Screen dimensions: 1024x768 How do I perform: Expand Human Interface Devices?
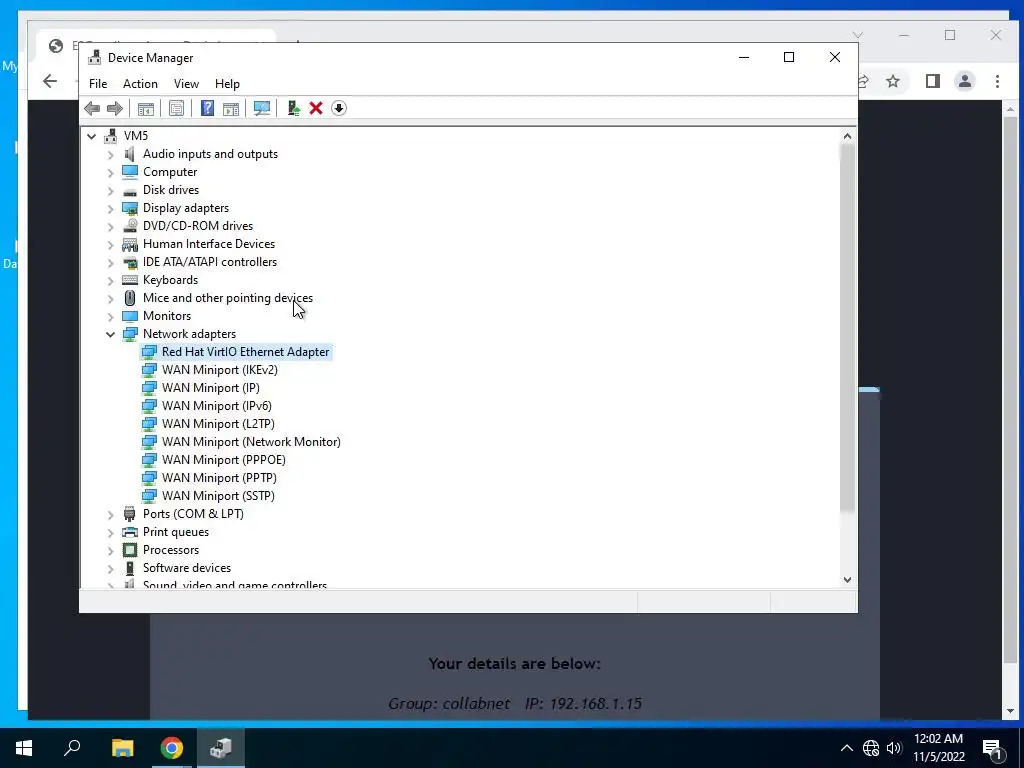coord(110,244)
